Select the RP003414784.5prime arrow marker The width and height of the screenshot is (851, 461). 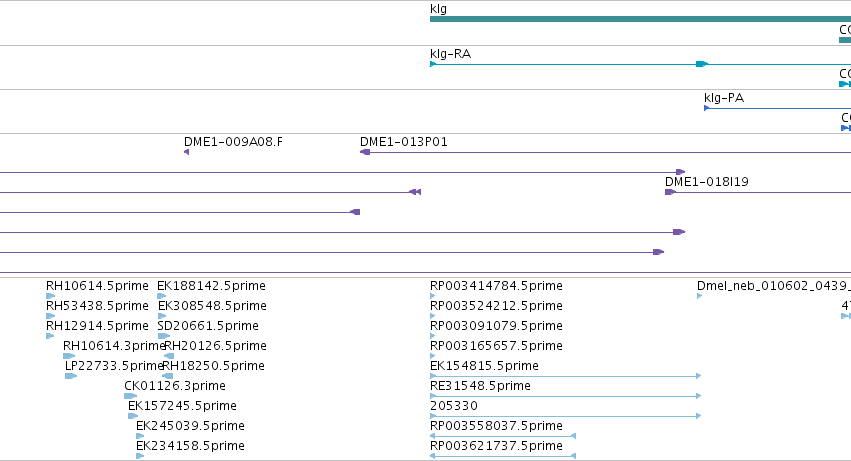[433, 296]
